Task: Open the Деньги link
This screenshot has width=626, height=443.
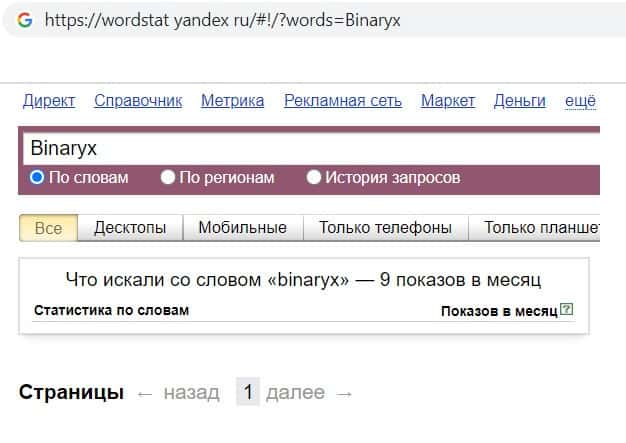Action: [x=519, y=101]
